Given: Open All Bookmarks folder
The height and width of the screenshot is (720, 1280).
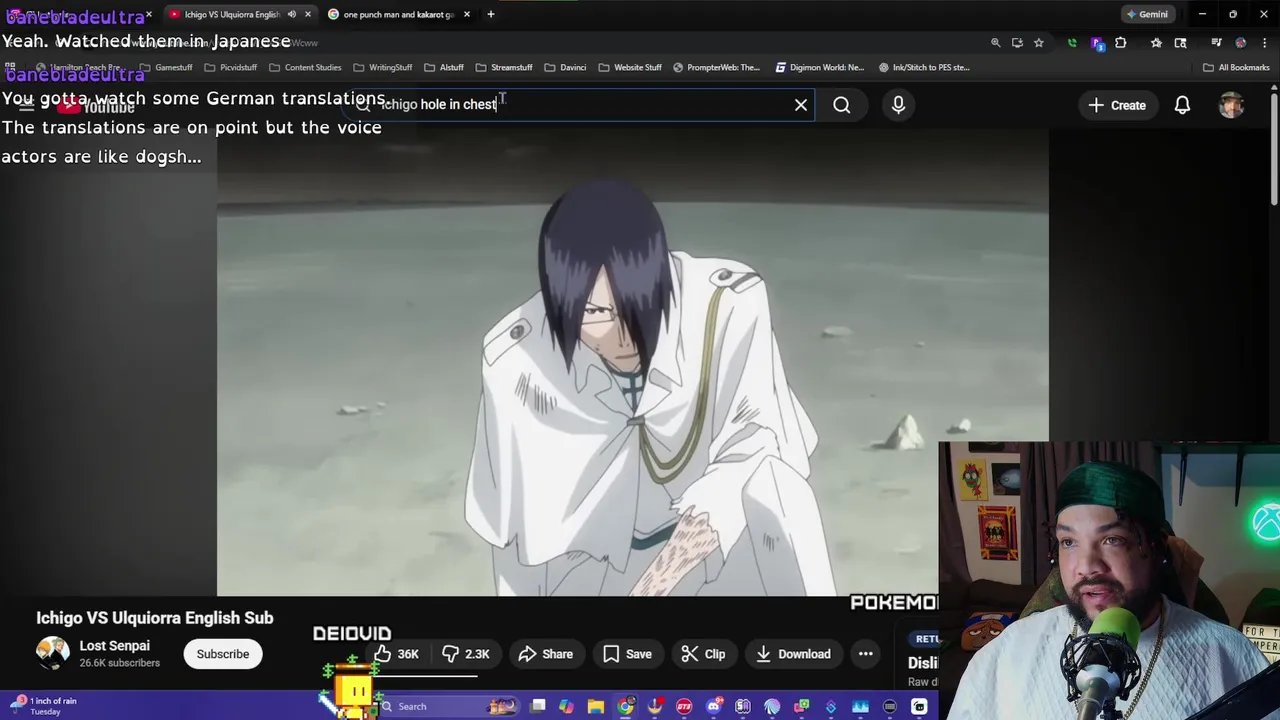Looking at the screenshot, I should (x=1236, y=67).
